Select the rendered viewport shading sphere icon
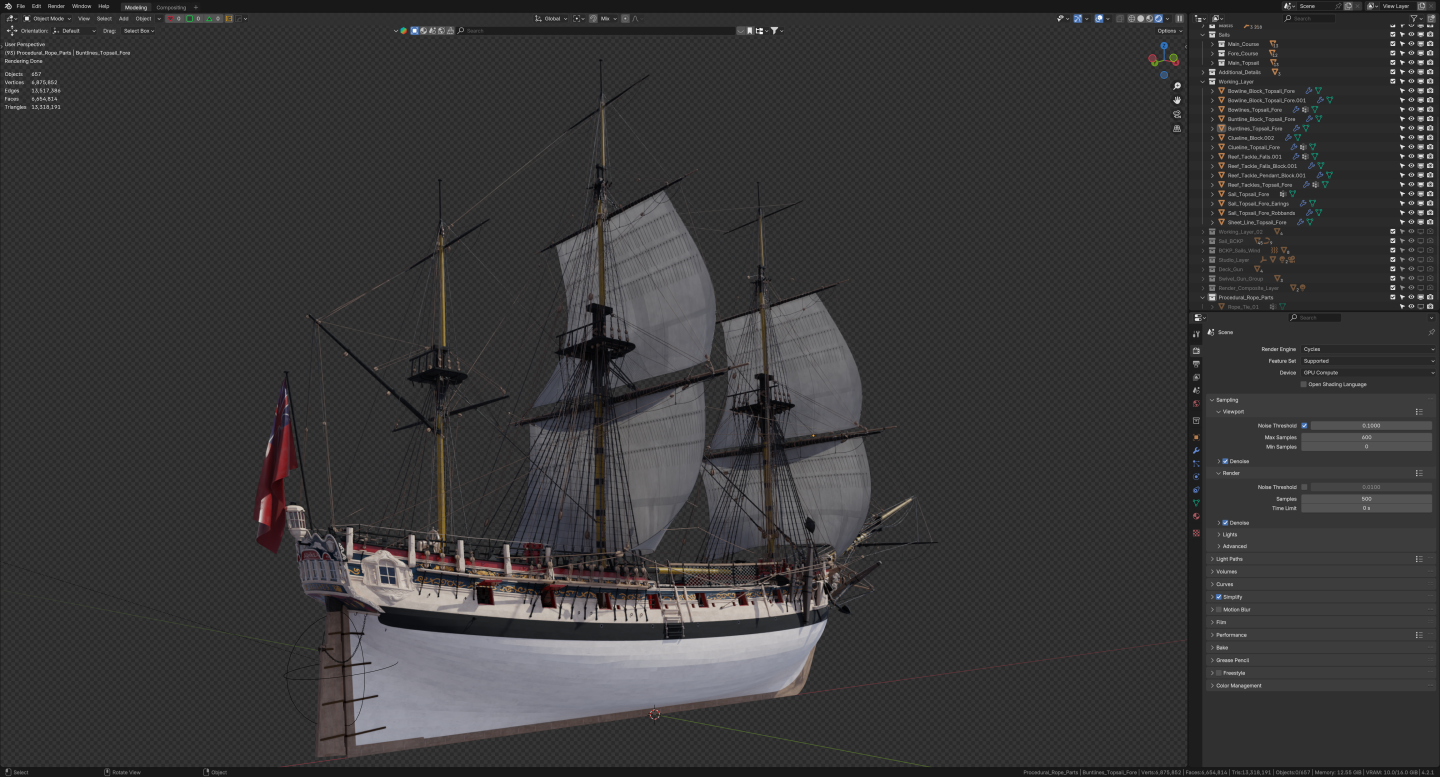Image resolution: width=1440 pixels, height=777 pixels. [1157, 18]
